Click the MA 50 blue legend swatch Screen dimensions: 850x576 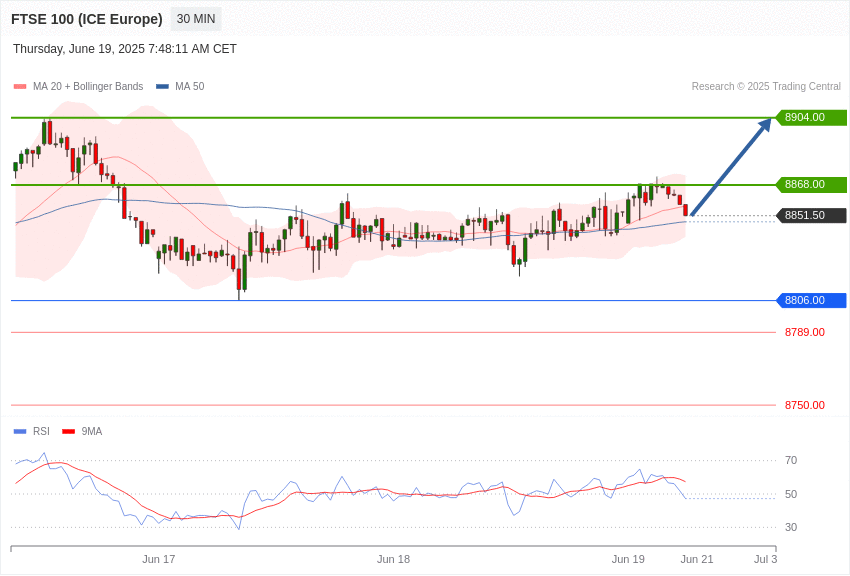click(x=162, y=86)
